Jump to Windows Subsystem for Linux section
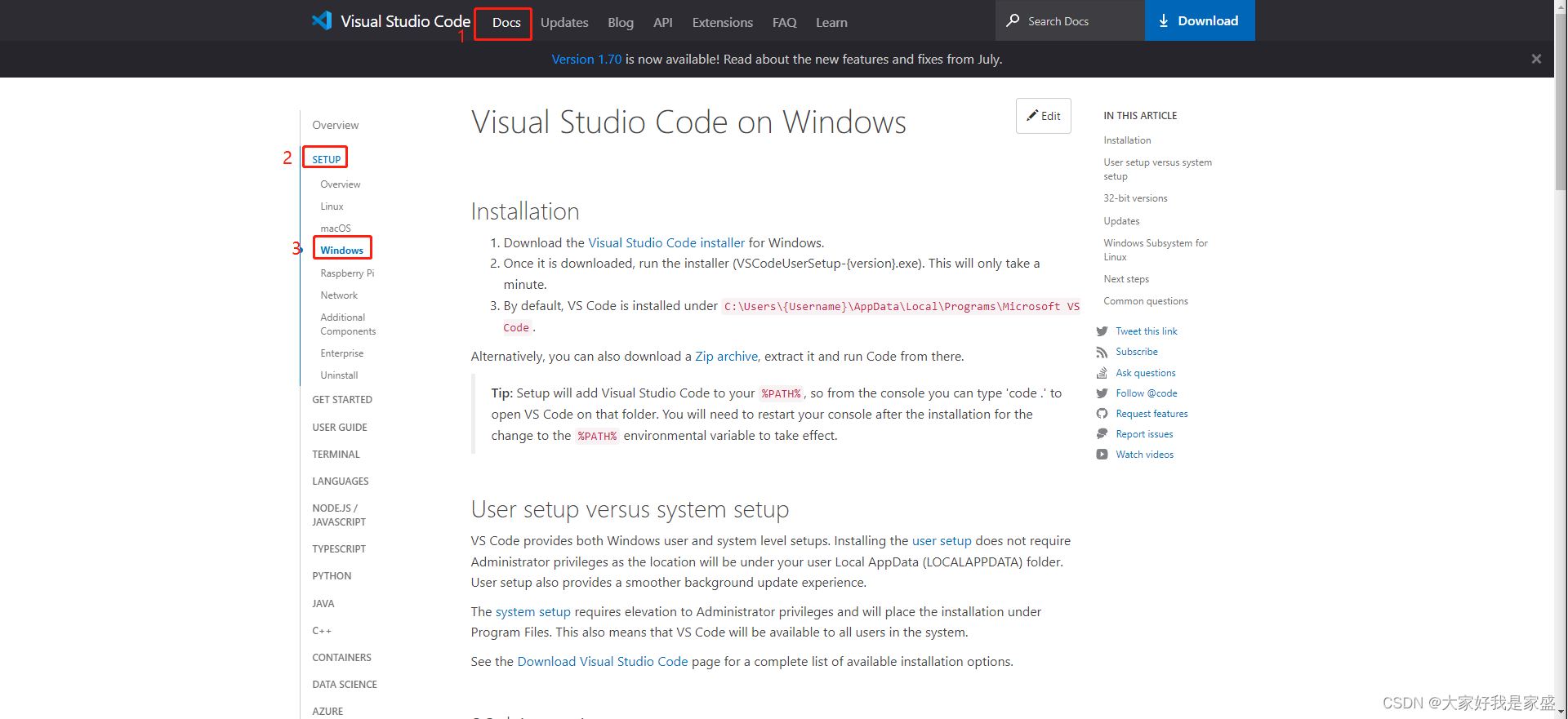Viewport: 1568px width, 719px height. pos(1156,250)
